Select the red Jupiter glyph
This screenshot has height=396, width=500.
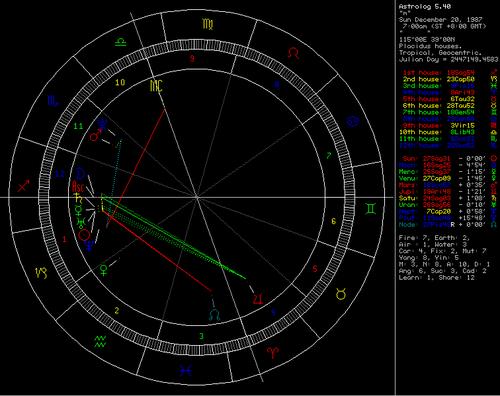pos(258,299)
